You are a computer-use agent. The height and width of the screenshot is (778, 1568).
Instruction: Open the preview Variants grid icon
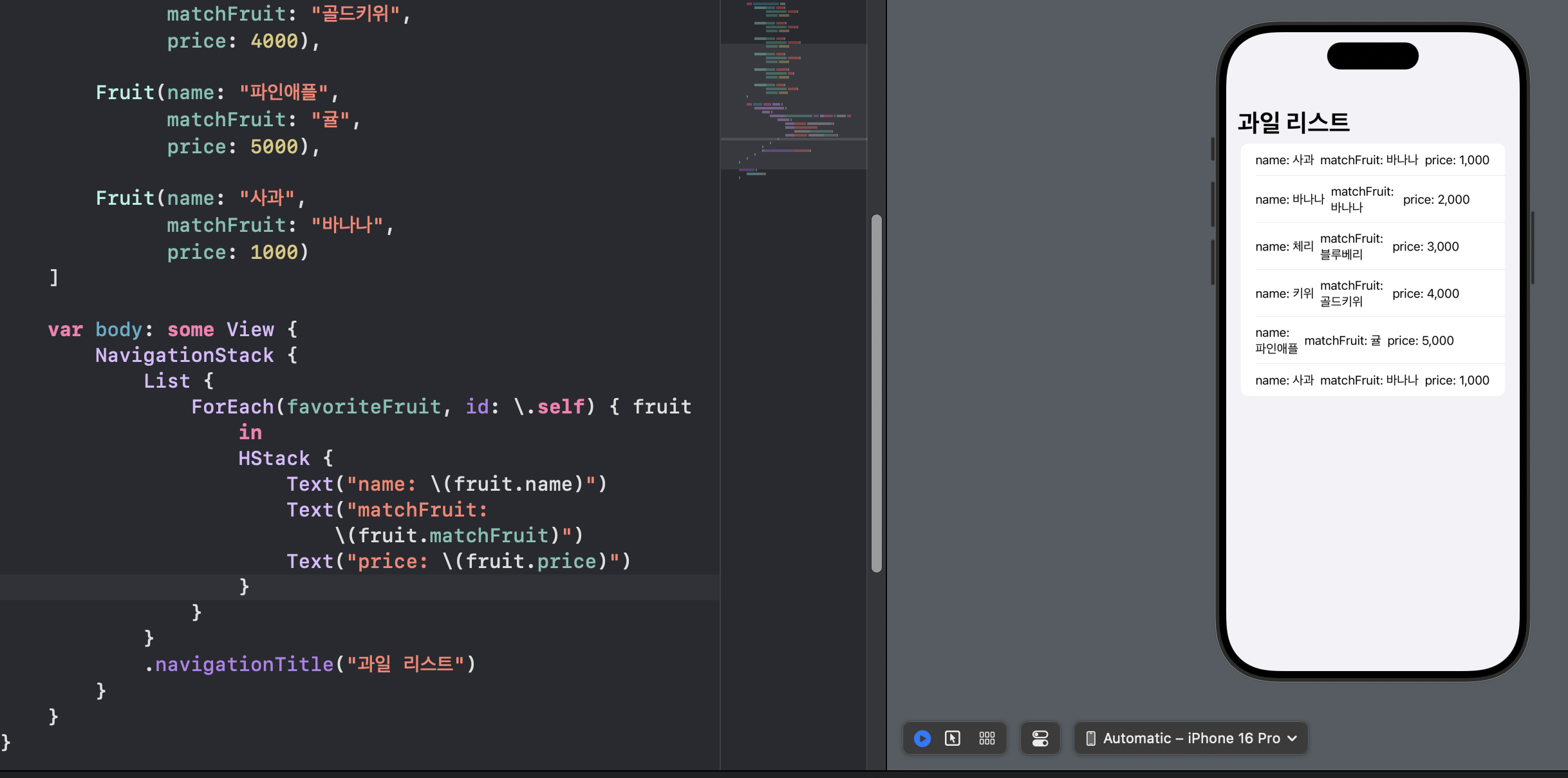987,738
